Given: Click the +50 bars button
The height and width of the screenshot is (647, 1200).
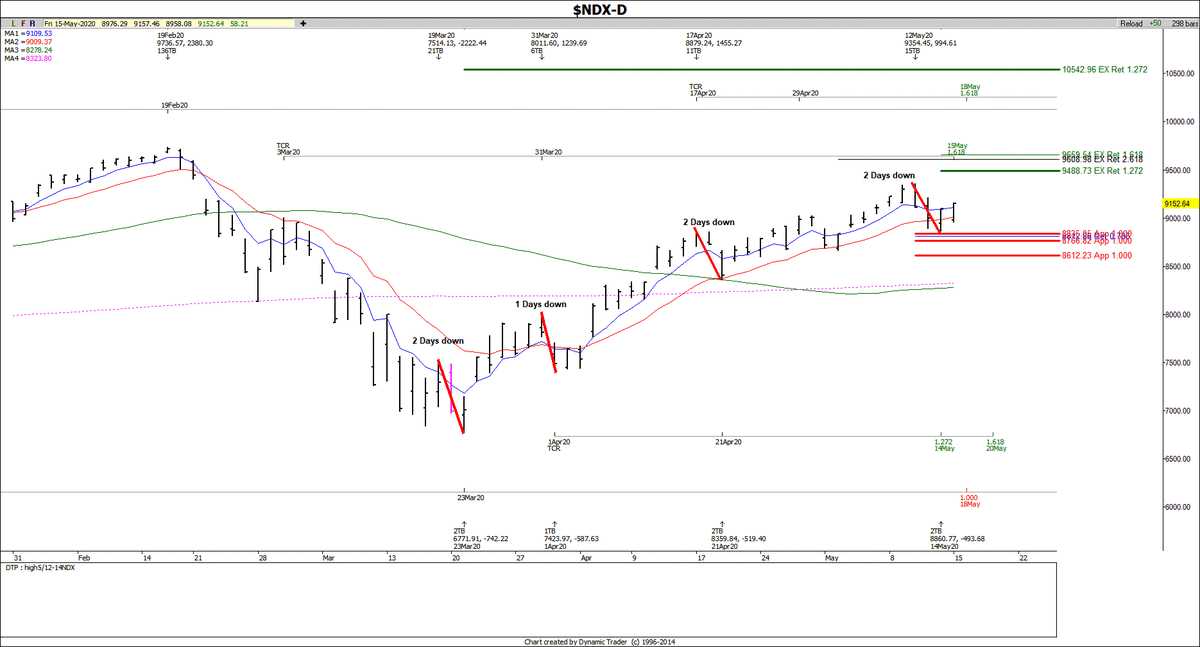Looking at the screenshot, I should click(1155, 21).
